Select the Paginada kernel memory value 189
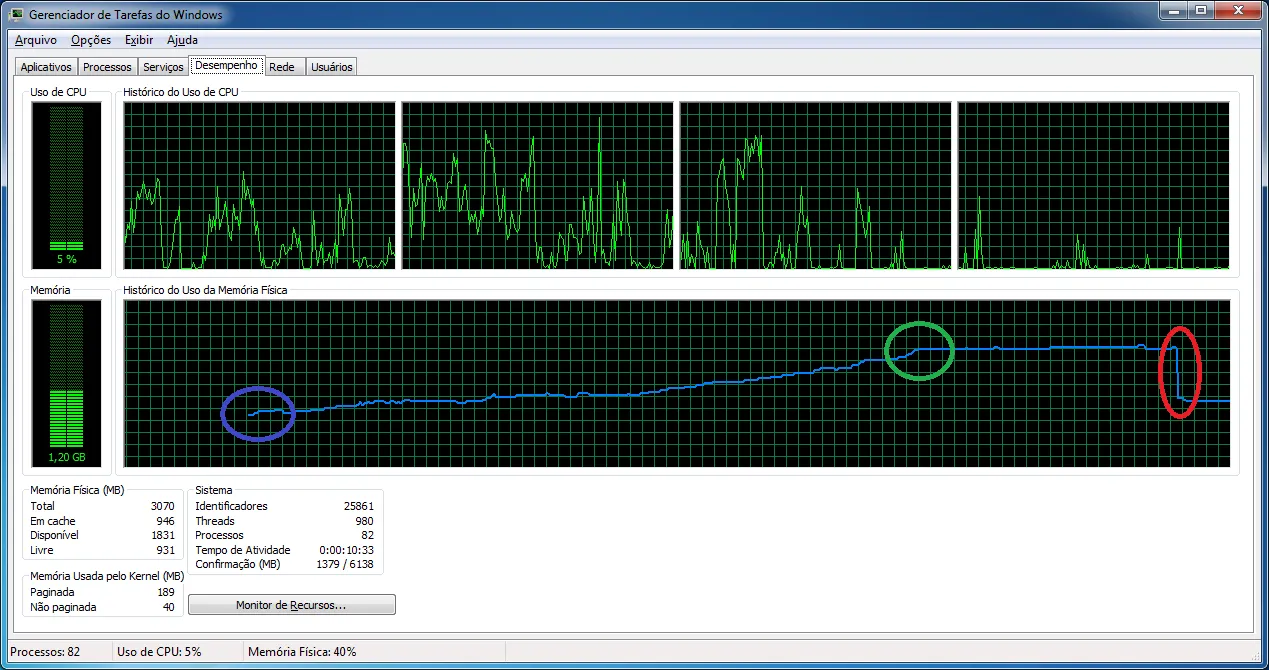 point(165,592)
